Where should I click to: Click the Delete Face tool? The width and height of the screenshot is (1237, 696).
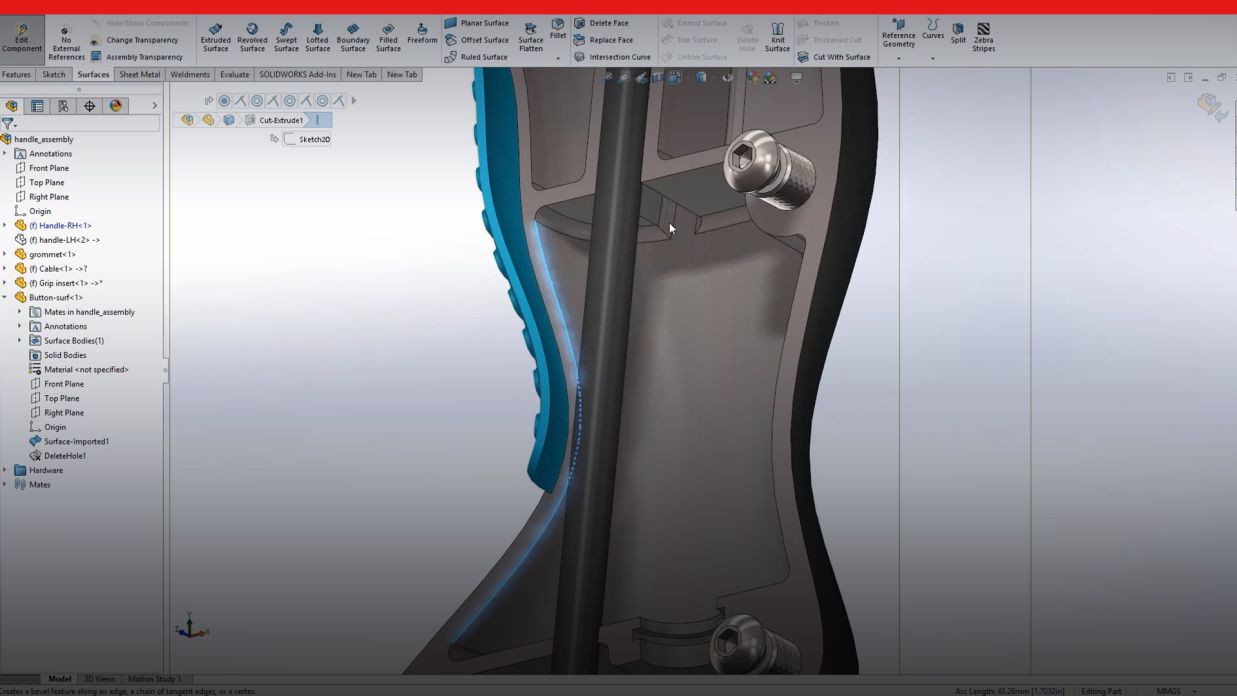point(601,23)
